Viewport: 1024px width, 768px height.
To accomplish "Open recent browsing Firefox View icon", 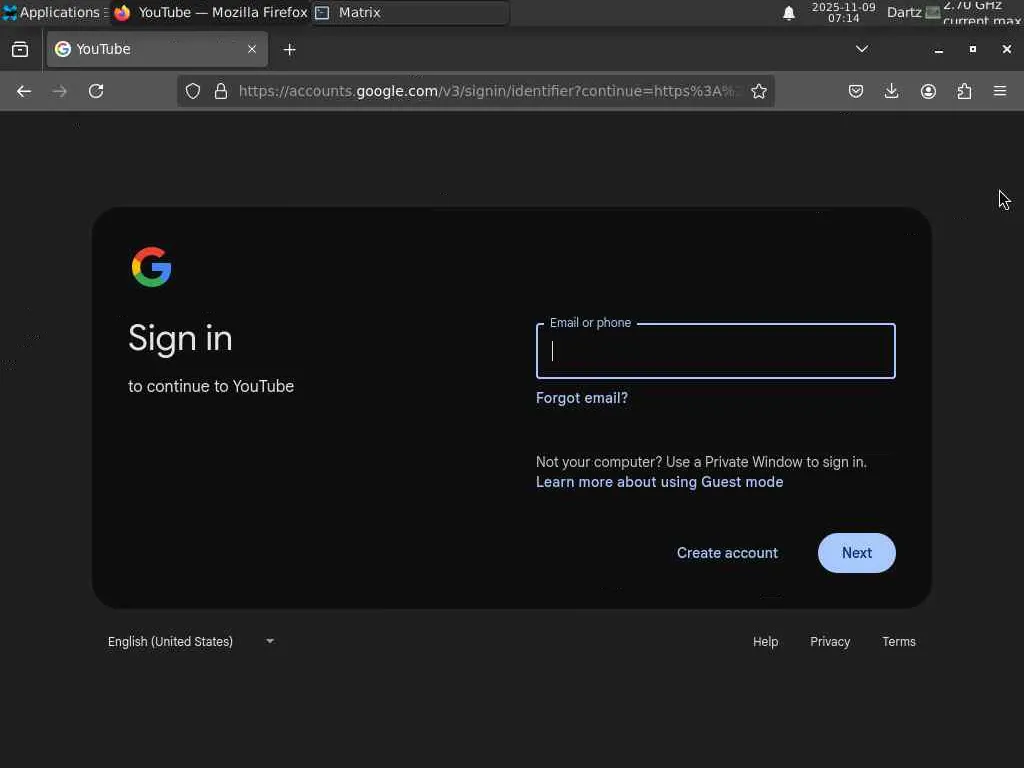I will [20, 49].
